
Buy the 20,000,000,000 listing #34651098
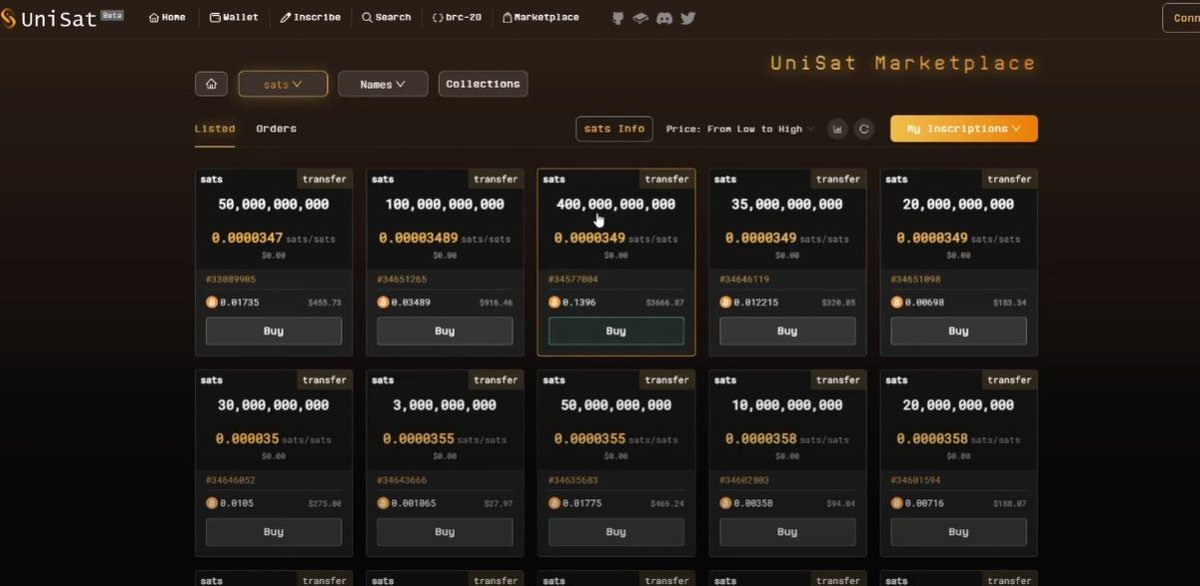pyautogui.click(x=959, y=331)
